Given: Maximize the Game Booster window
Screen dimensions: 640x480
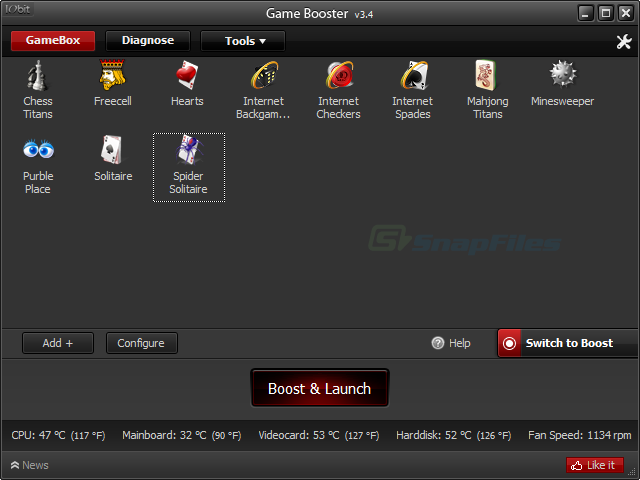Looking at the screenshot, I should 606,13.
